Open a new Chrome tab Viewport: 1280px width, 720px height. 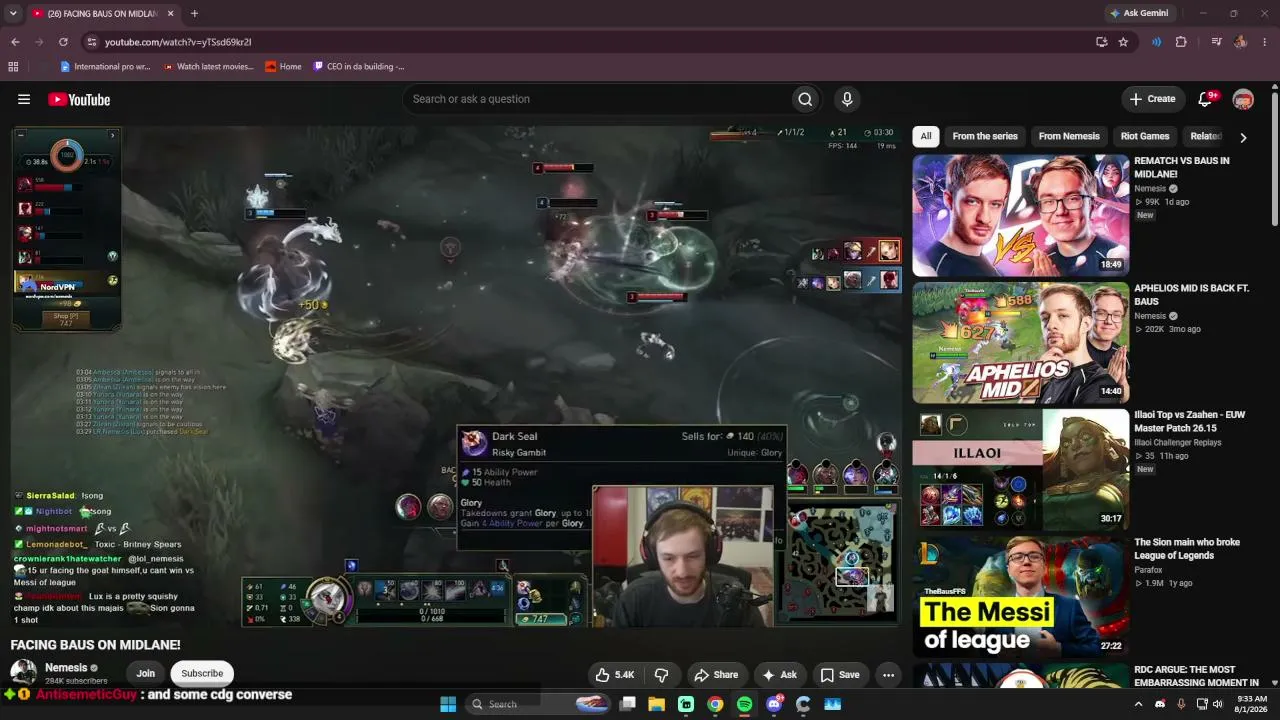[x=194, y=13]
